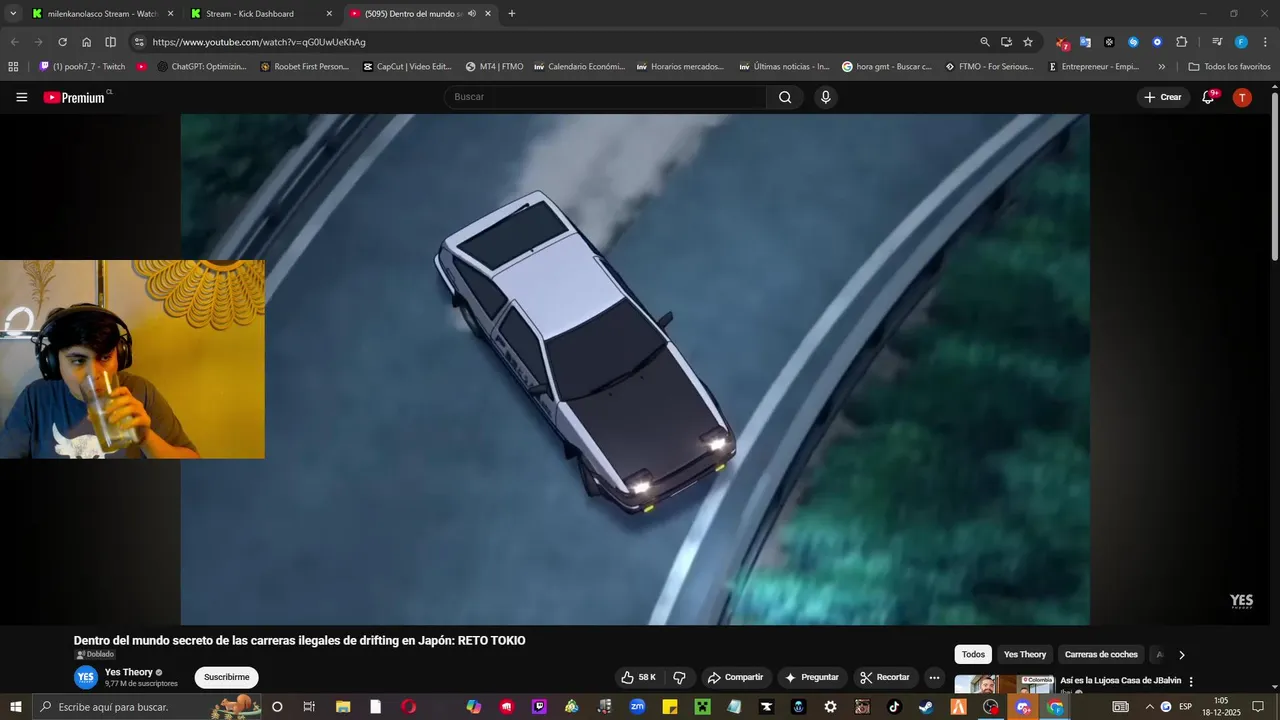
Task: Open CapCut Video Editor bookmark
Action: (x=407, y=67)
